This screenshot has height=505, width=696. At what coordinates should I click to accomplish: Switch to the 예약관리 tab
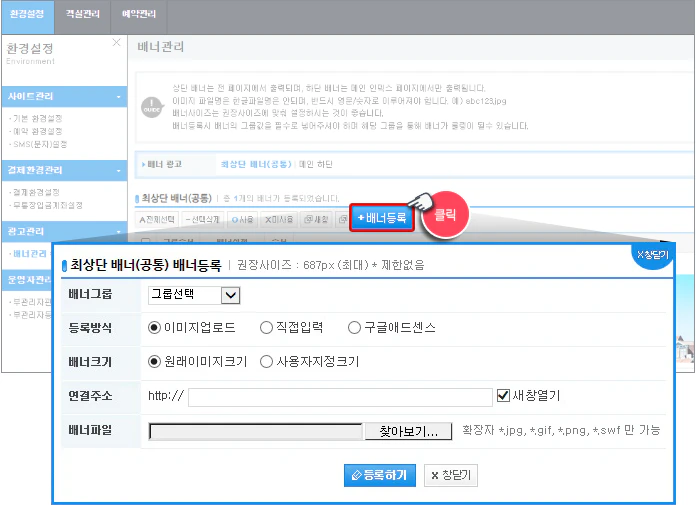139,17
